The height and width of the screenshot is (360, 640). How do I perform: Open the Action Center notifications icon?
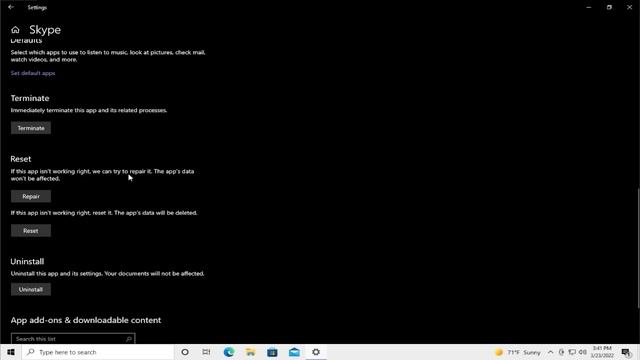[626, 352]
